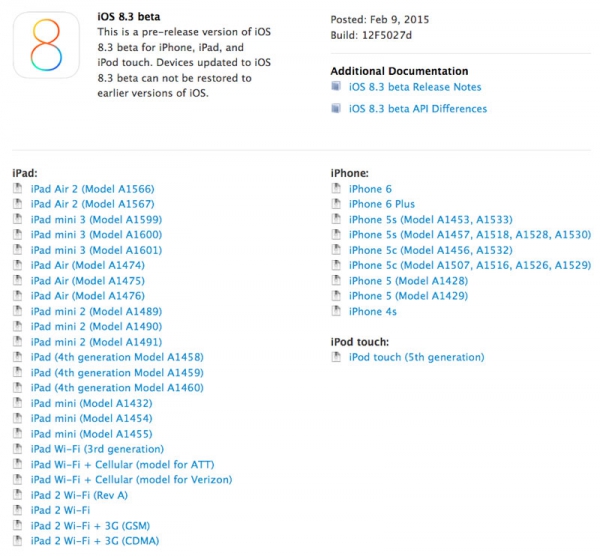Click file icon next to iPad Air (Model A1476)
Screen dimensions: 600x556
pos(18,295)
